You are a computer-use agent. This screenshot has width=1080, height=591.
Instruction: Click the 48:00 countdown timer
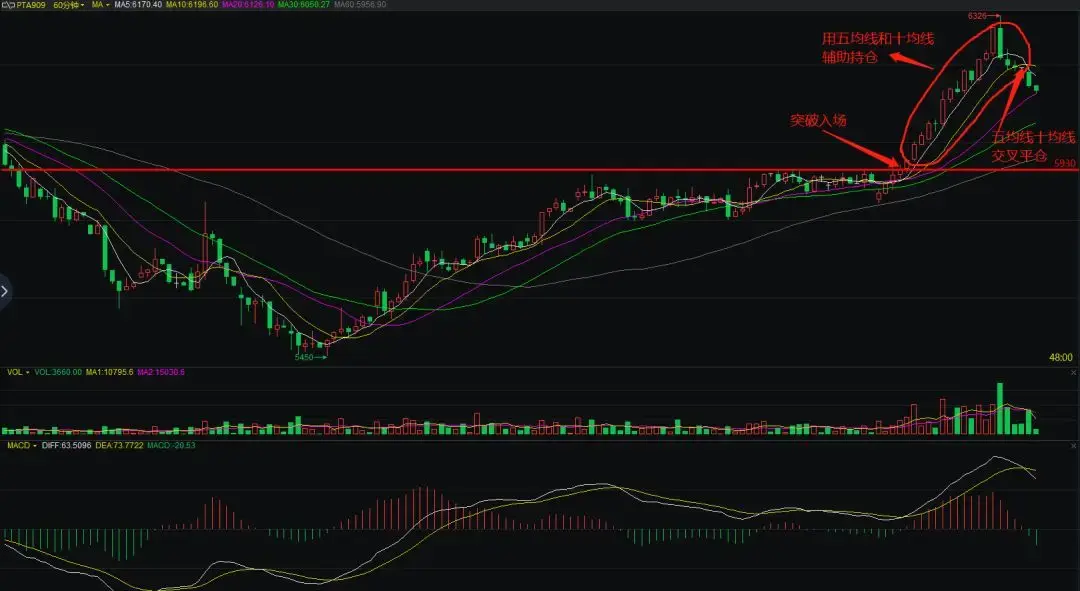click(1061, 357)
